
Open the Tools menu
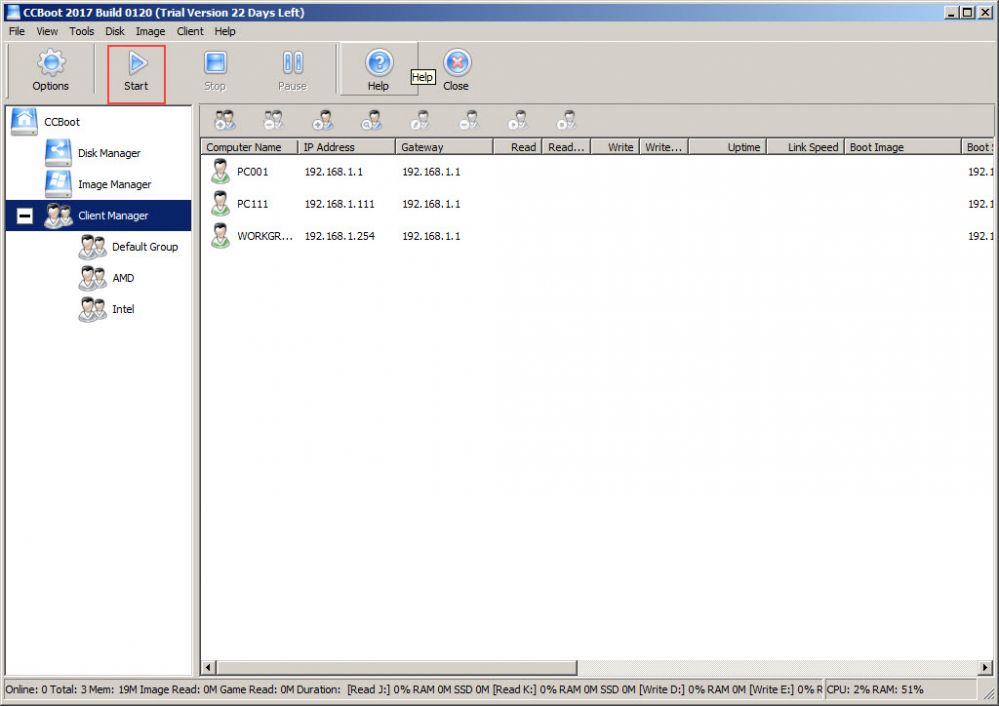(x=82, y=31)
